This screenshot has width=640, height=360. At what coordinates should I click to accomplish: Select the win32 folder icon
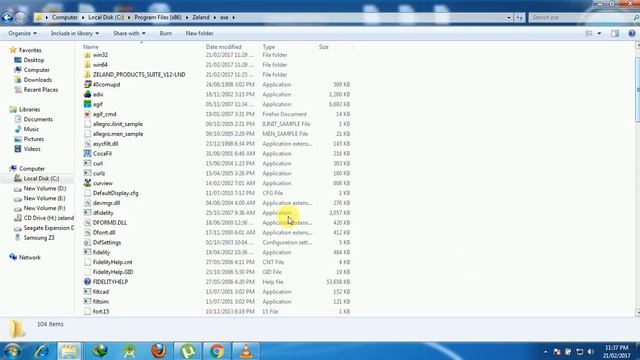87,55
